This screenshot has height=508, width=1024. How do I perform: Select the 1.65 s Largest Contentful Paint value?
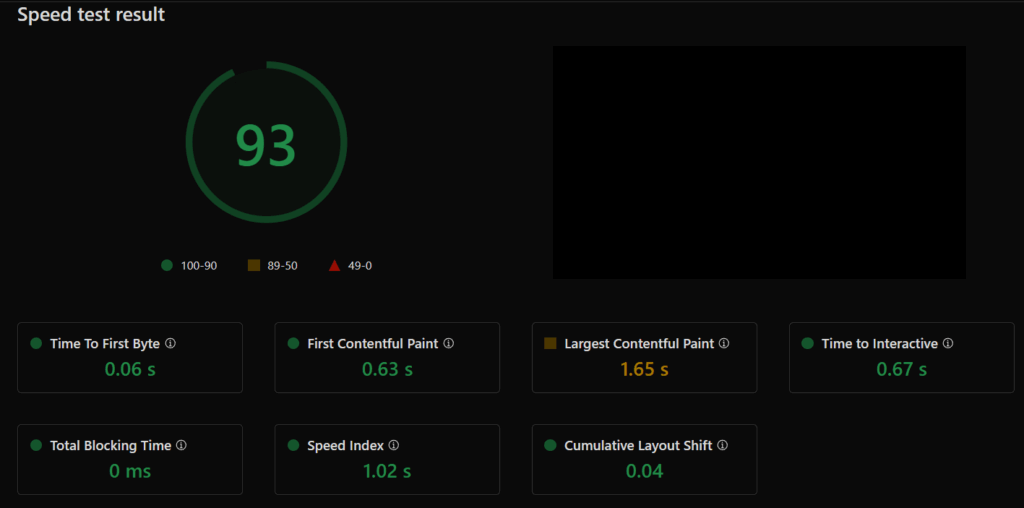coord(644,369)
